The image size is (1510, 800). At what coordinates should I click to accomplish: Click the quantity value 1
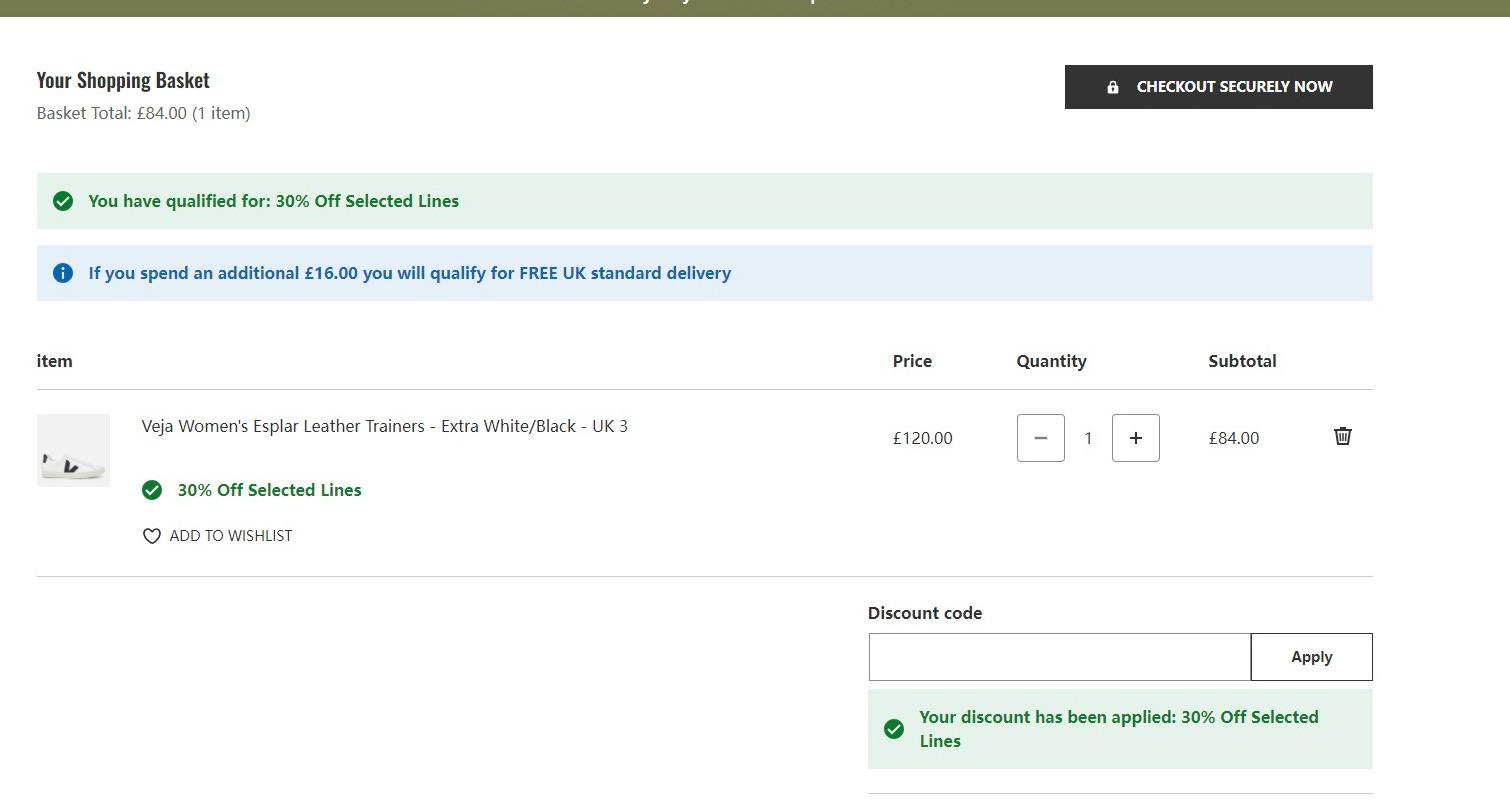[x=1088, y=438]
